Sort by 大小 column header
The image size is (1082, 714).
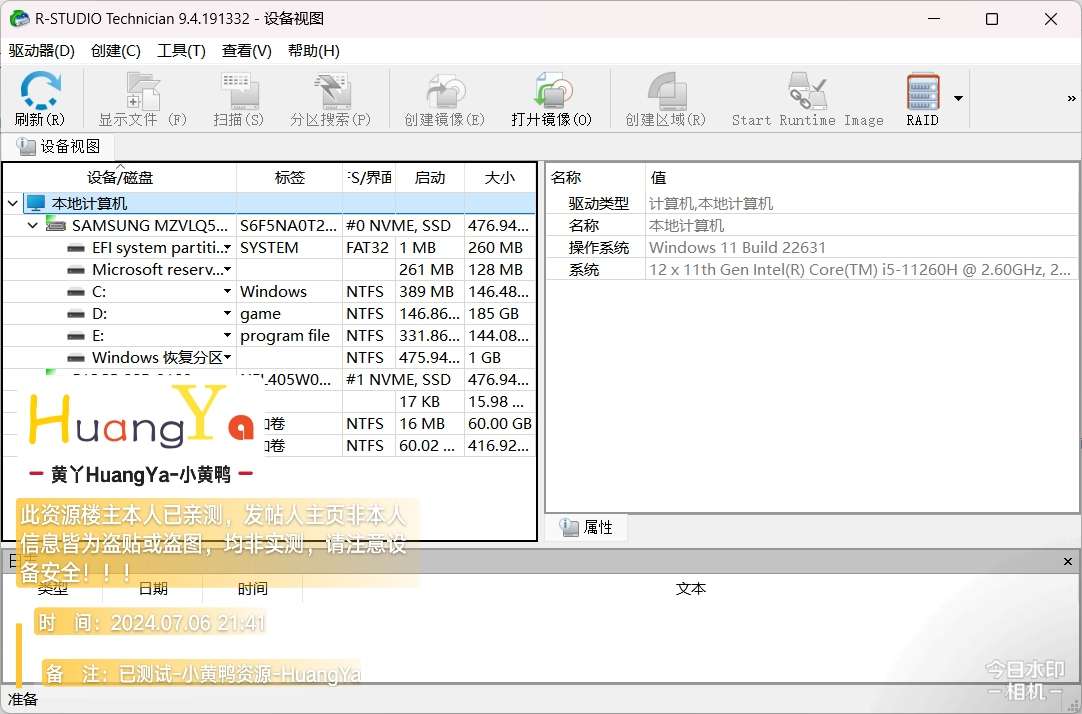click(500, 178)
